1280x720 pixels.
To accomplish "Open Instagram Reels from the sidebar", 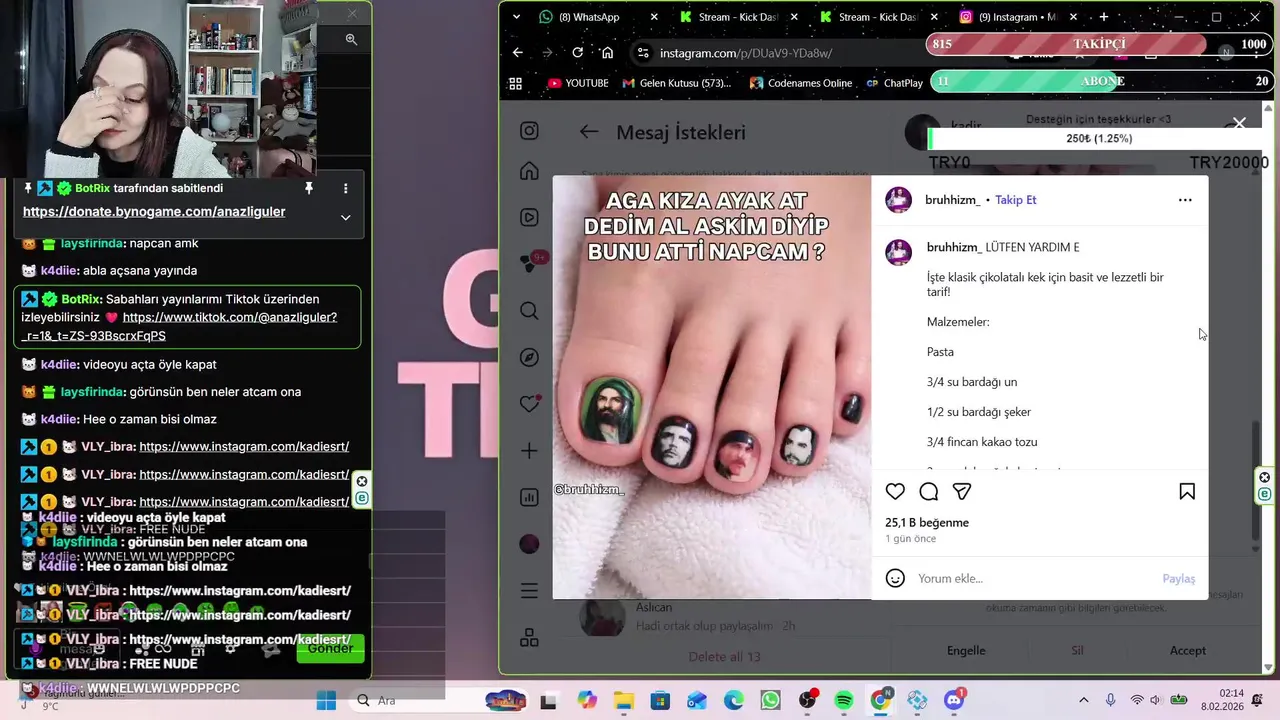I will tap(529, 217).
